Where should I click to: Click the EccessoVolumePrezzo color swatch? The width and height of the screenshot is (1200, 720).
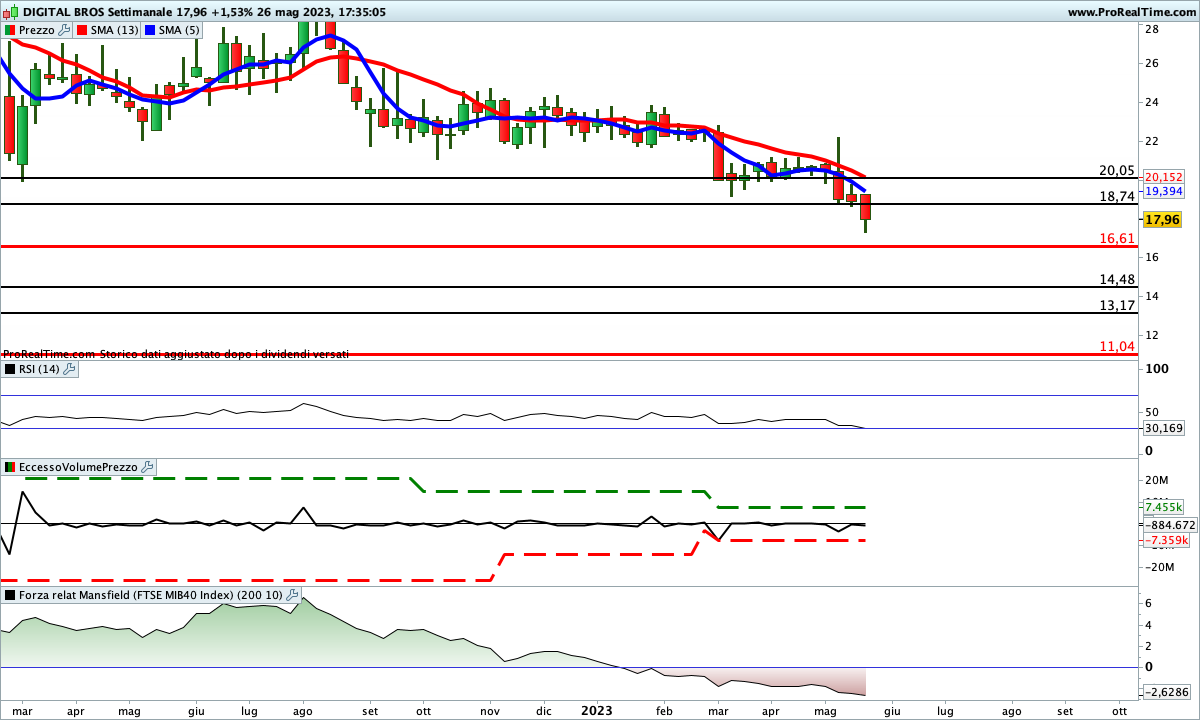pyautogui.click(x=10, y=467)
